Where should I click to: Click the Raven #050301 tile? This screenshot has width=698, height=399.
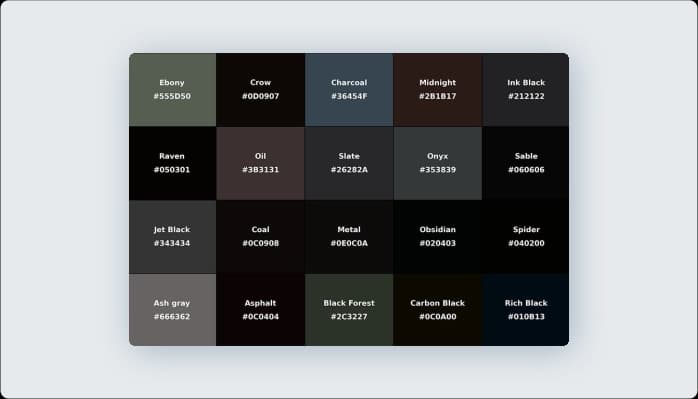point(173,163)
